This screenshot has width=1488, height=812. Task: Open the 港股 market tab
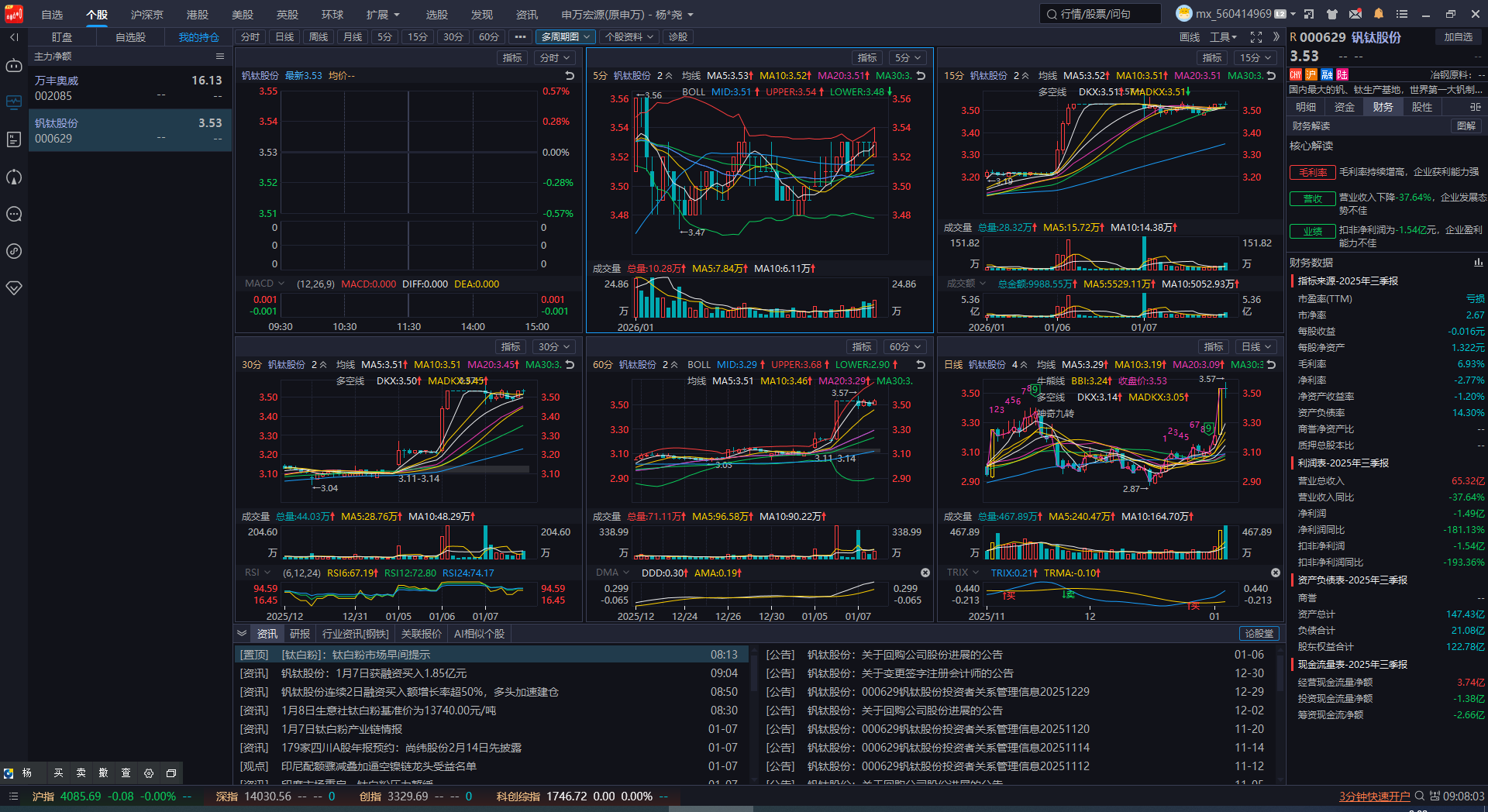tap(198, 15)
